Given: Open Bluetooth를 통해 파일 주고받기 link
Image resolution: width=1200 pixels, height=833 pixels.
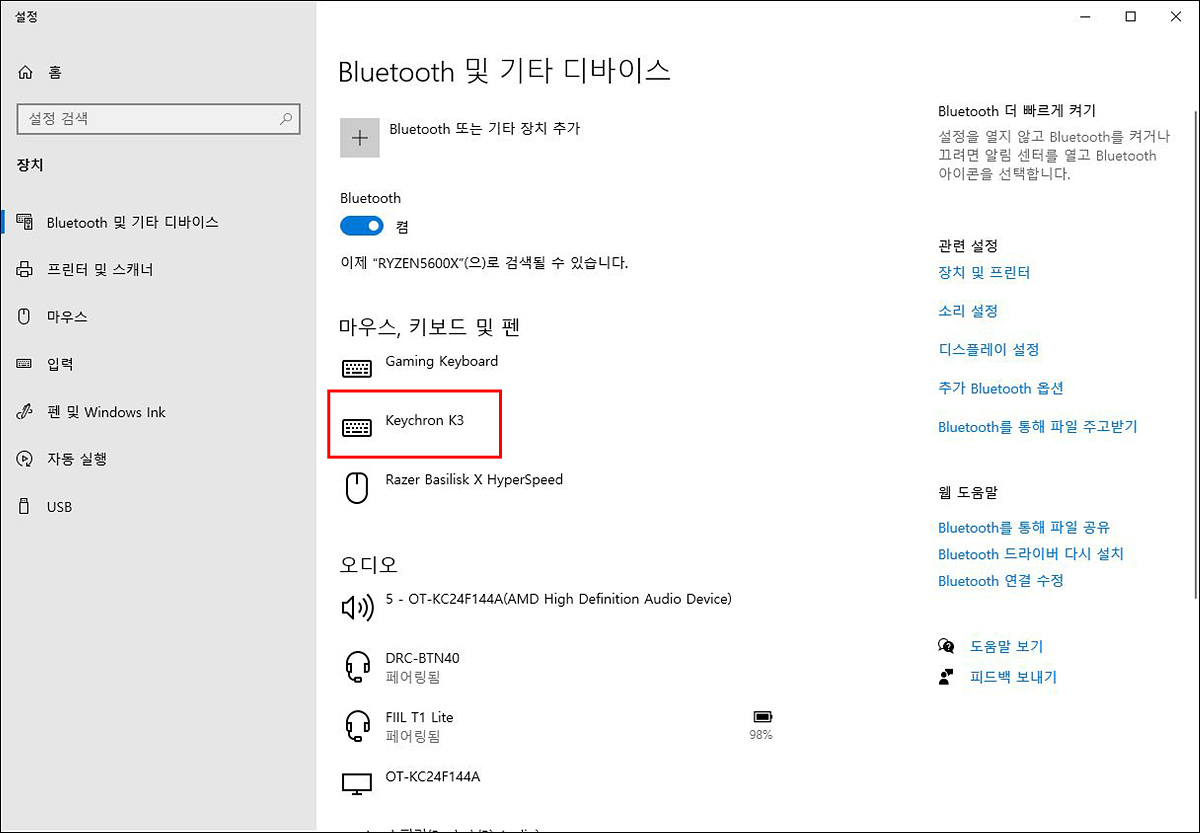Looking at the screenshot, I should pyautogui.click(x=1038, y=426).
